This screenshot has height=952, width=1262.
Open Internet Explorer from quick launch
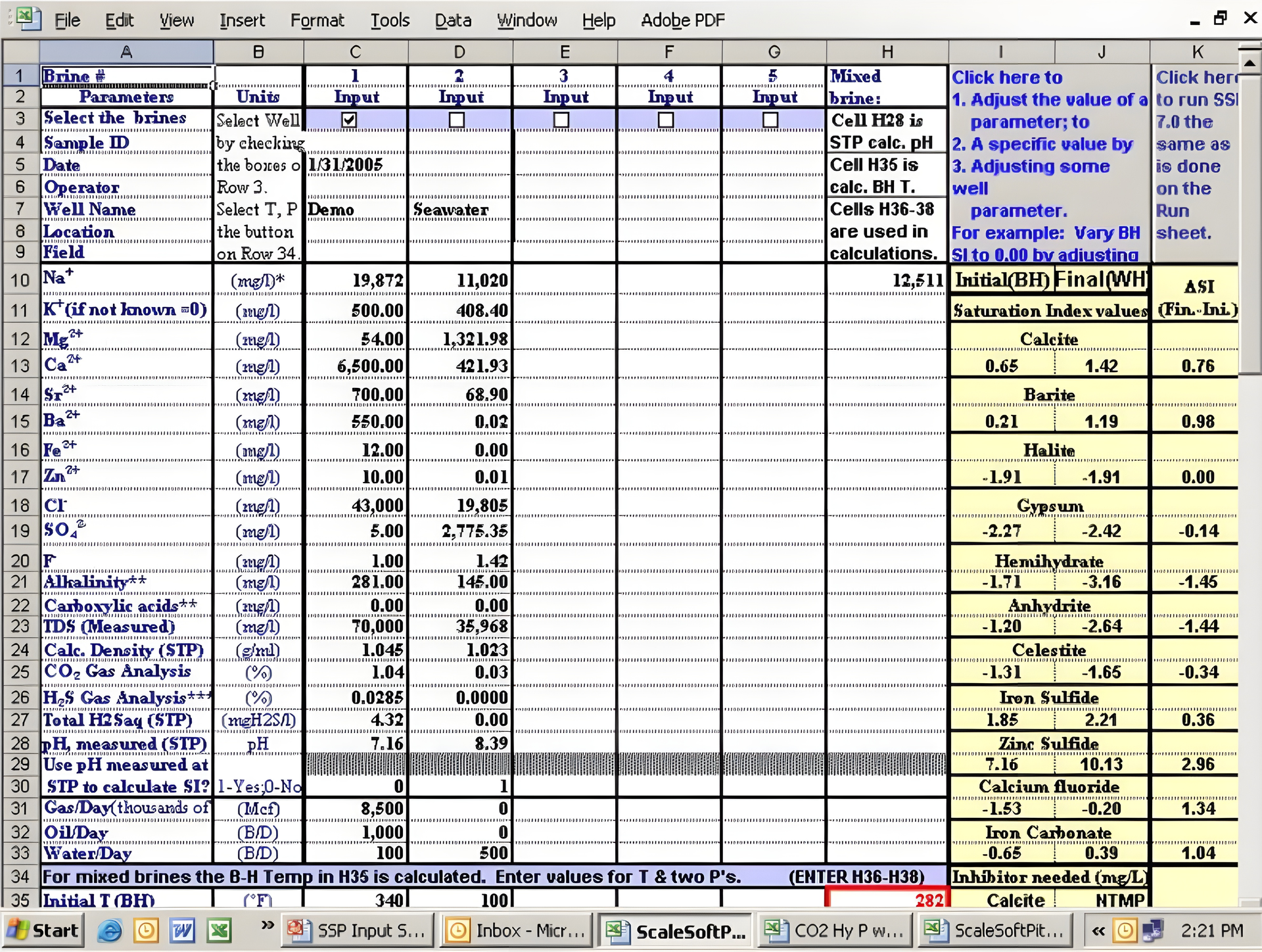point(110,930)
